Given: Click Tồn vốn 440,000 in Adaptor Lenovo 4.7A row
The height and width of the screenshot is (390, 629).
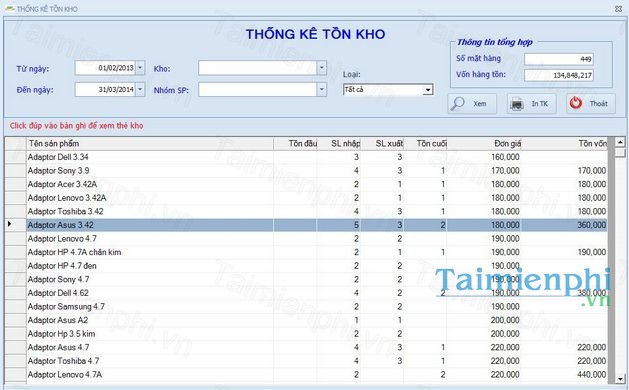Looking at the screenshot, I should click(592, 375).
